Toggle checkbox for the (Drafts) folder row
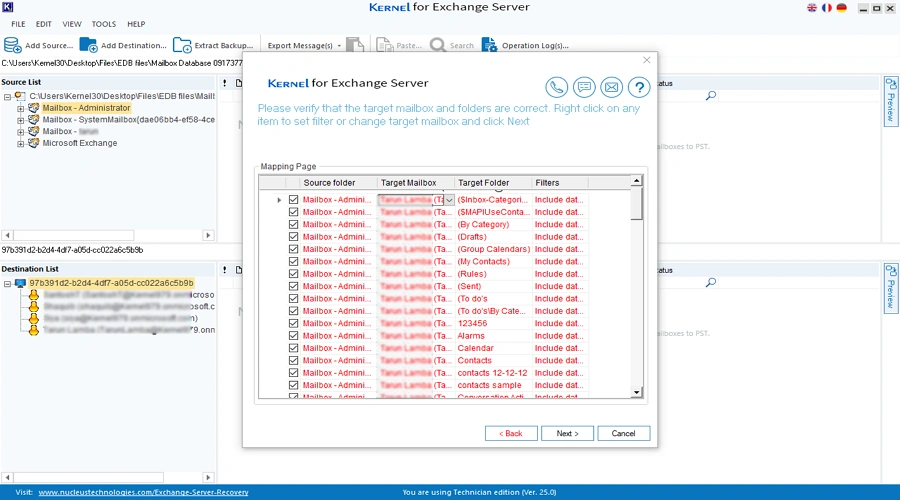 293,237
